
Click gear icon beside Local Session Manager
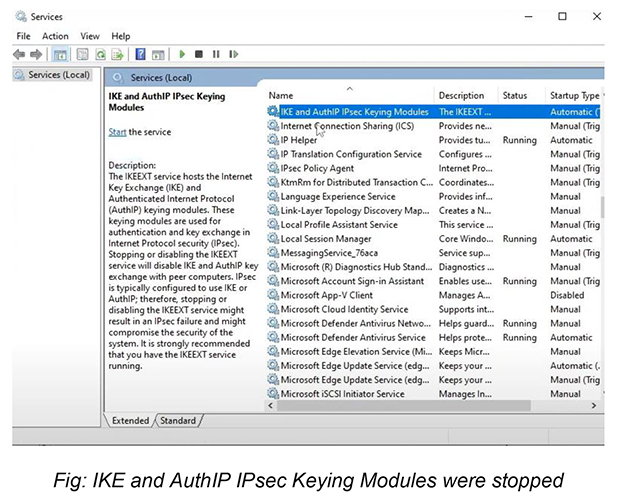pos(273,238)
